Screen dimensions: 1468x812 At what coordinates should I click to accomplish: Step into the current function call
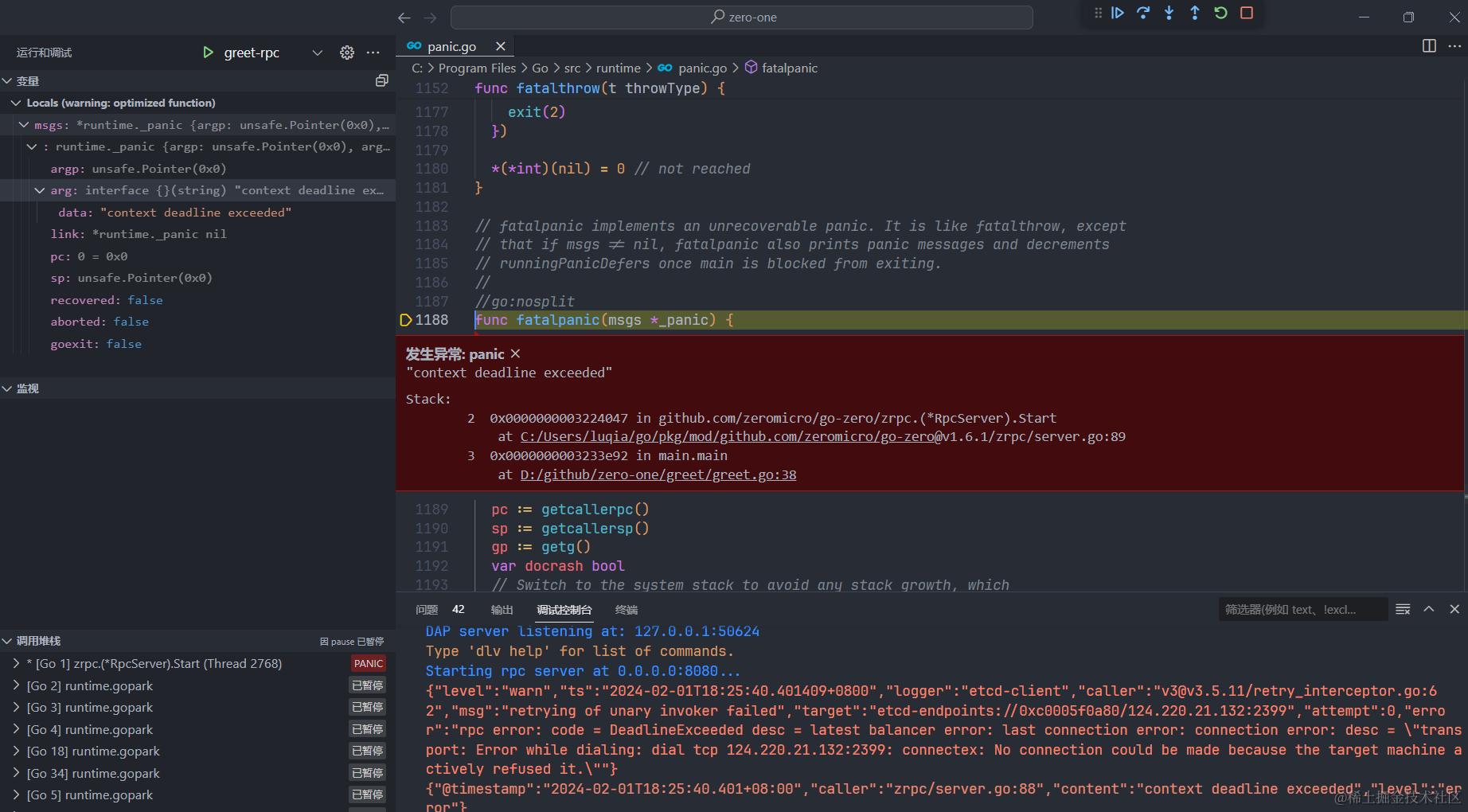[1169, 13]
